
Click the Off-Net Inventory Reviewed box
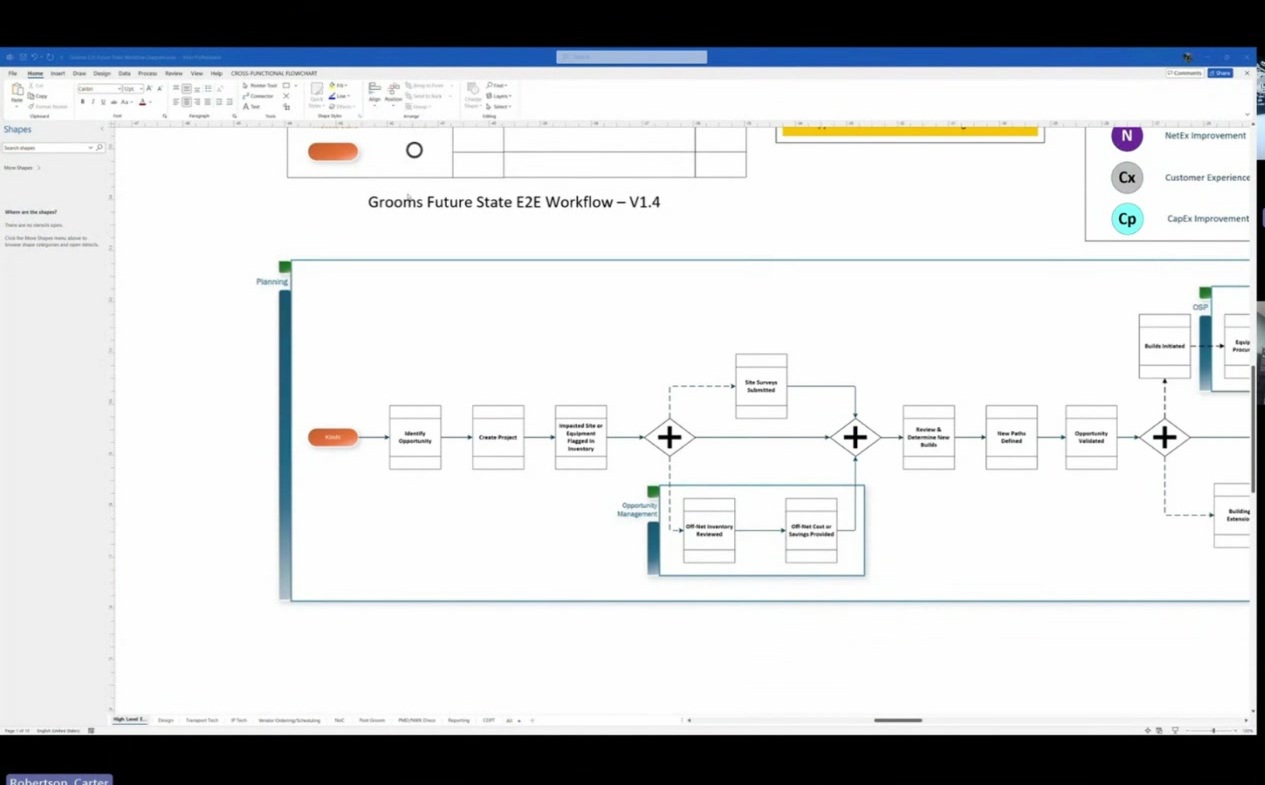pyautogui.click(x=709, y=530)
